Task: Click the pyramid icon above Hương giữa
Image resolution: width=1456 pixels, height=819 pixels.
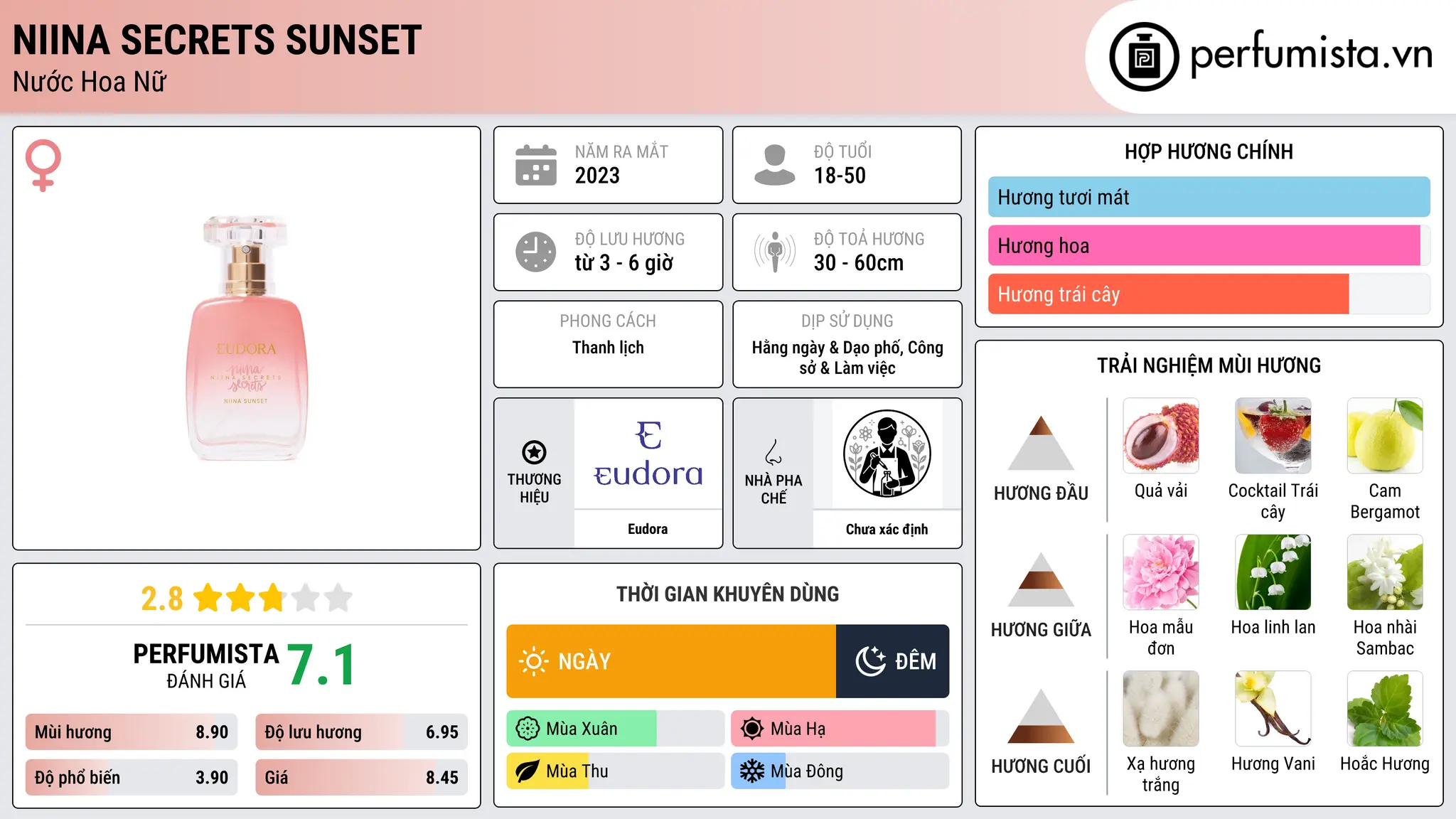Action: click(x=1041, y=579)
